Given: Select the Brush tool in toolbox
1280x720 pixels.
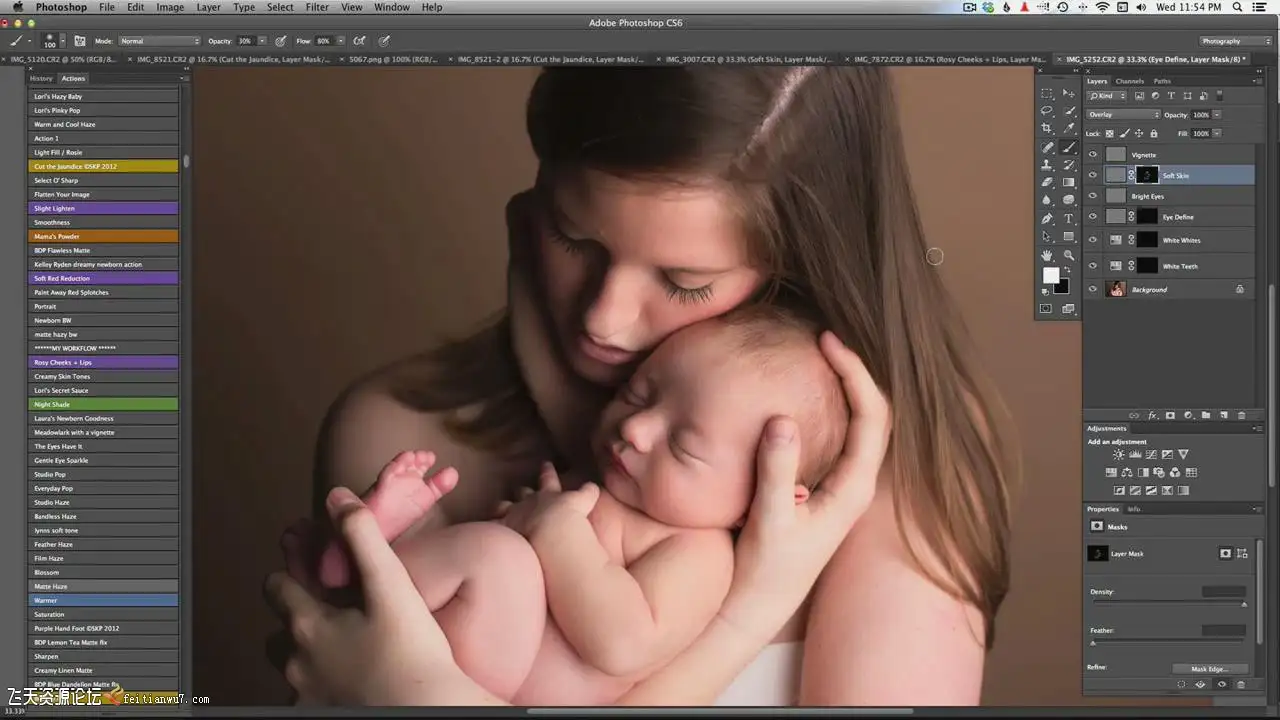Looking at the screenshot, I should 1069,147.
